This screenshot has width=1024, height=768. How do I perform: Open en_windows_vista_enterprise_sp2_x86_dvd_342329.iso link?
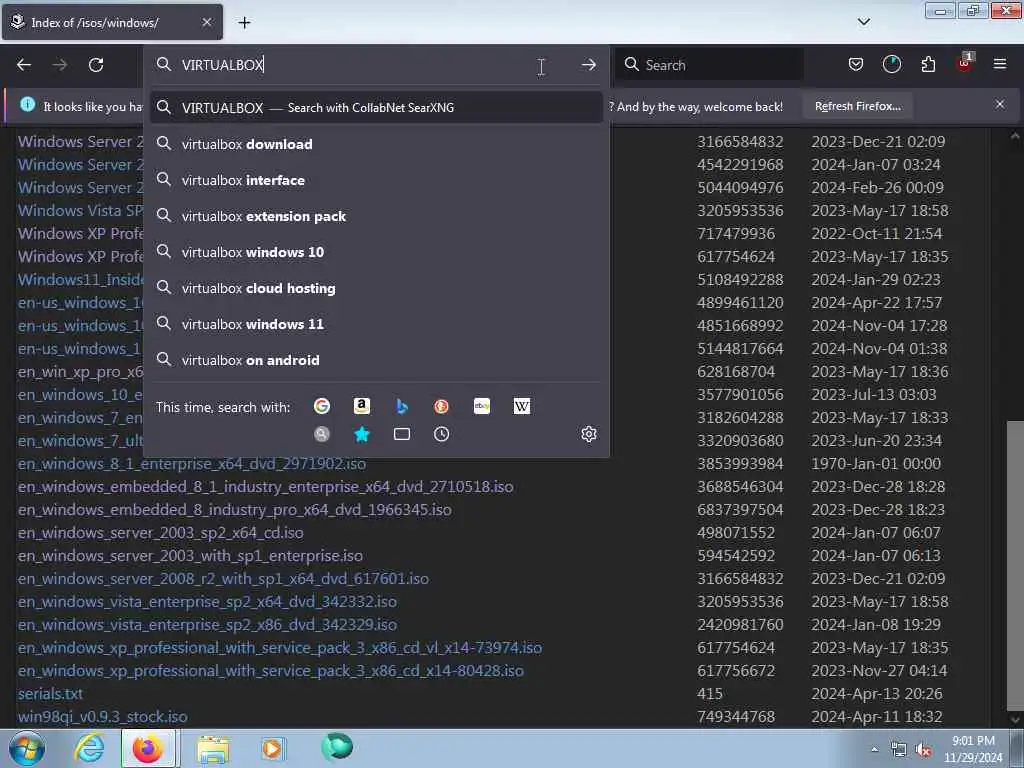[x=207, y=625]
